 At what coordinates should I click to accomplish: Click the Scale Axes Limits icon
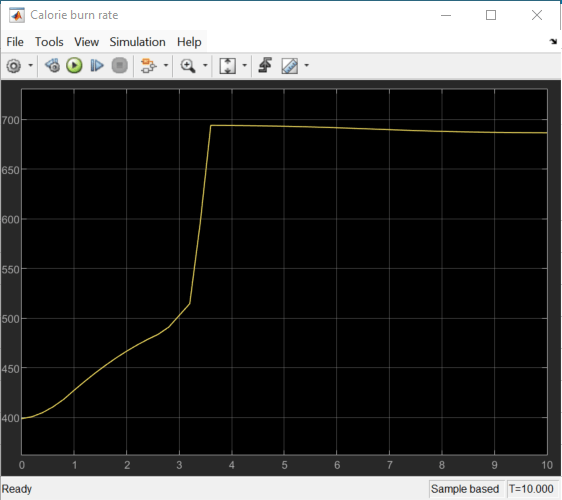228,66
